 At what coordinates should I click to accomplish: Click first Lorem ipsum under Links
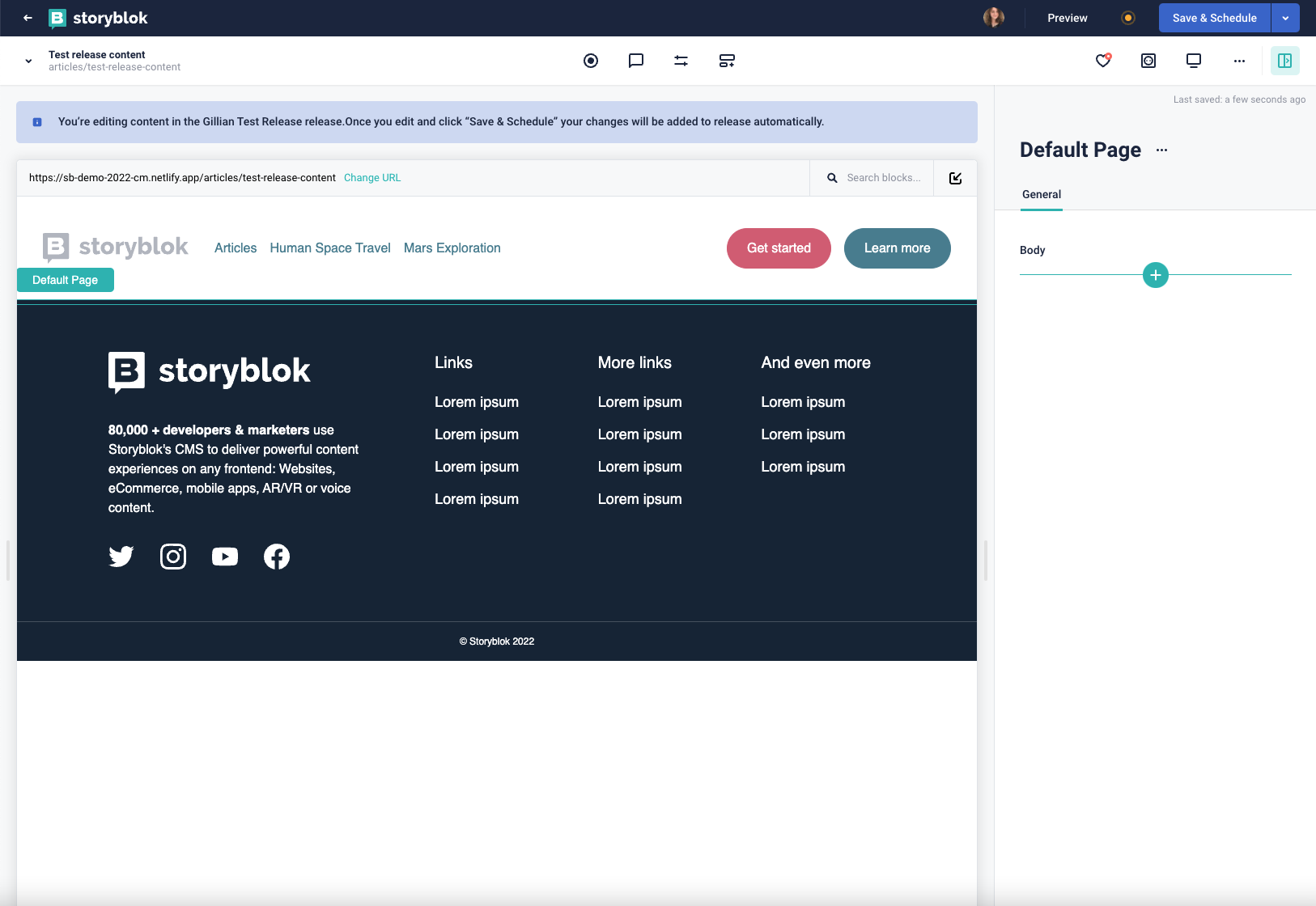477,402
